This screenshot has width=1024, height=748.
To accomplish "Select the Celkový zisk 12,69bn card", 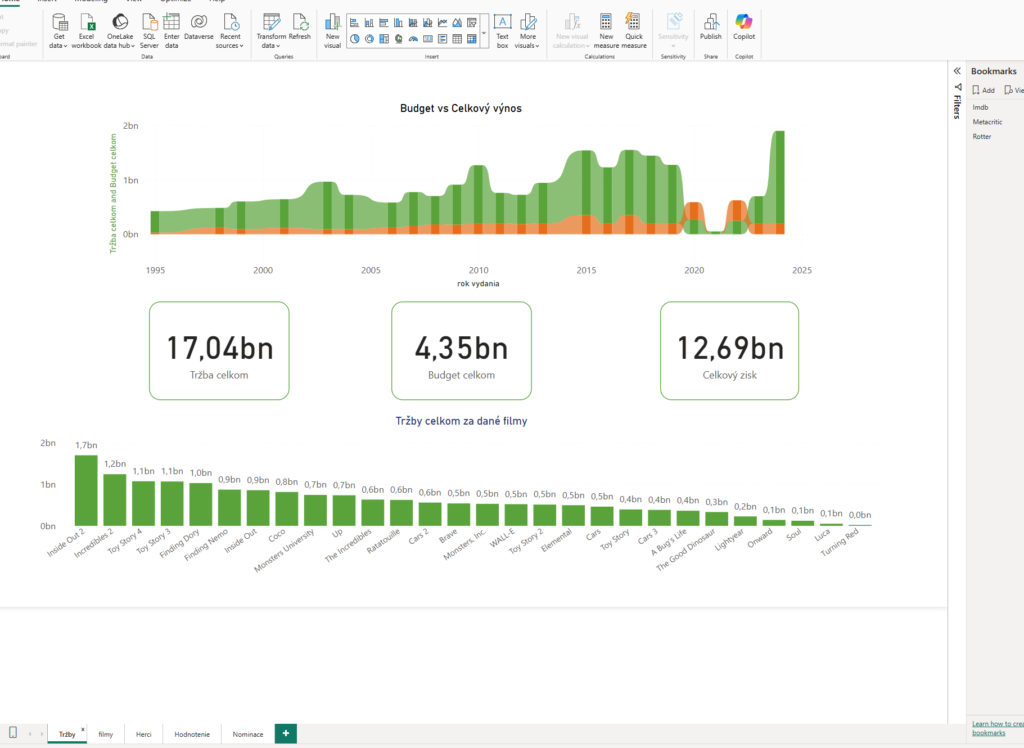I will pos(729,351).
